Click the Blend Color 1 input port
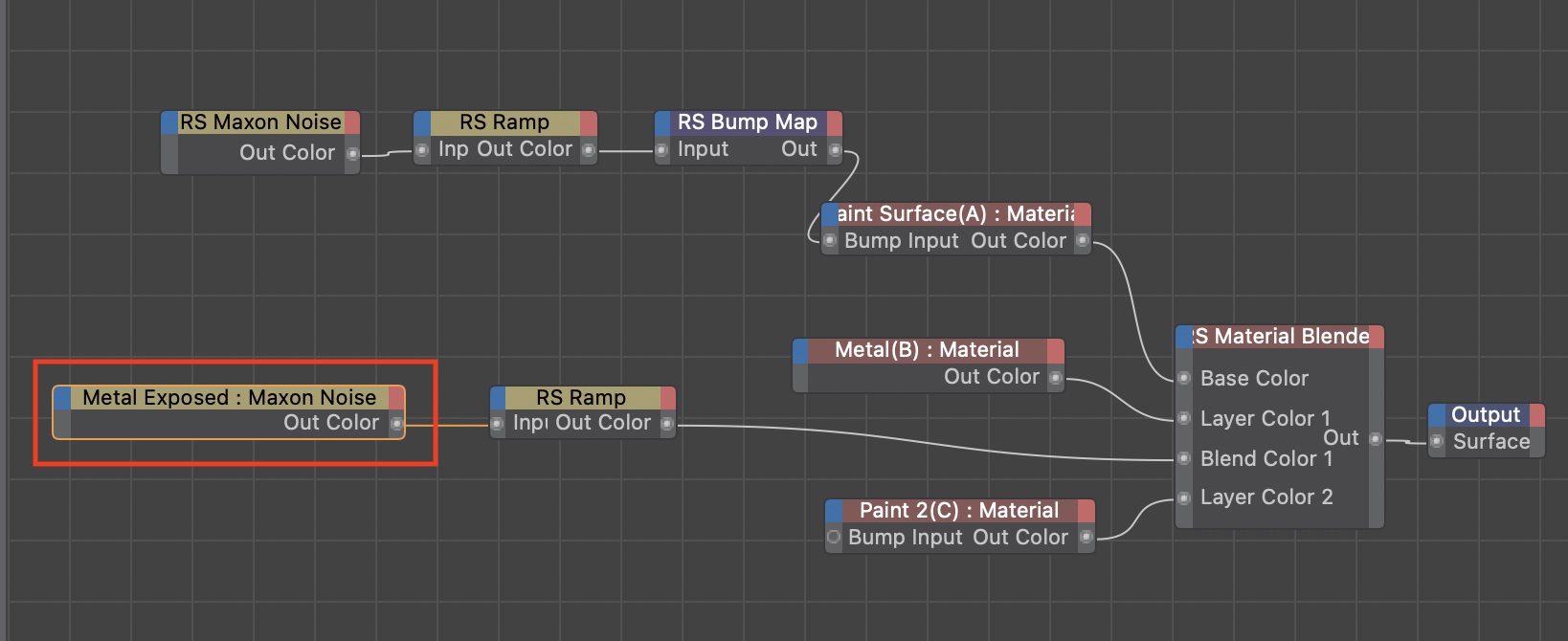Screen dimensions: 1568x641 pos(1184,458)
